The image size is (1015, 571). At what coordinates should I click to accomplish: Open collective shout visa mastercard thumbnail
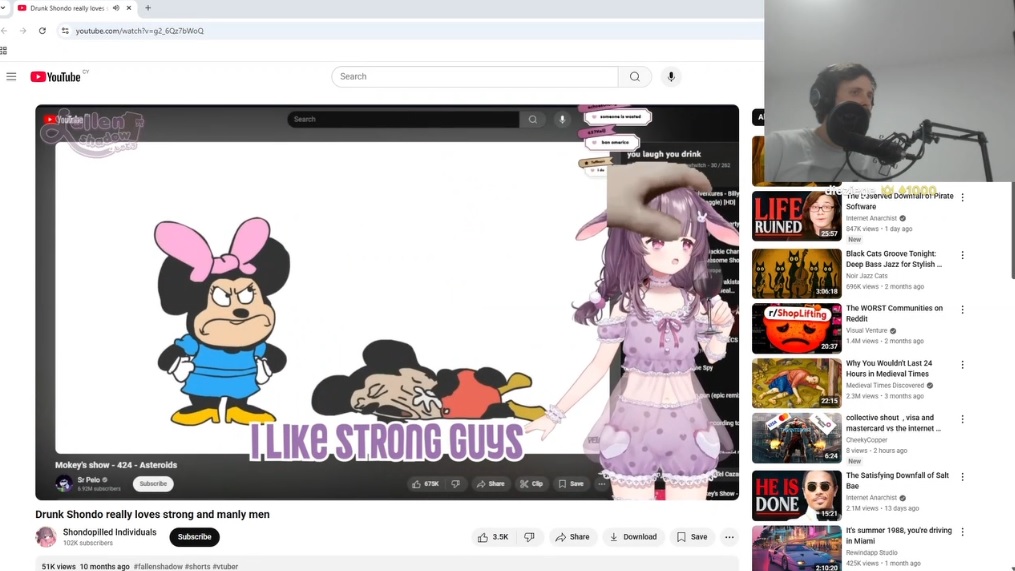pos(796,438)
